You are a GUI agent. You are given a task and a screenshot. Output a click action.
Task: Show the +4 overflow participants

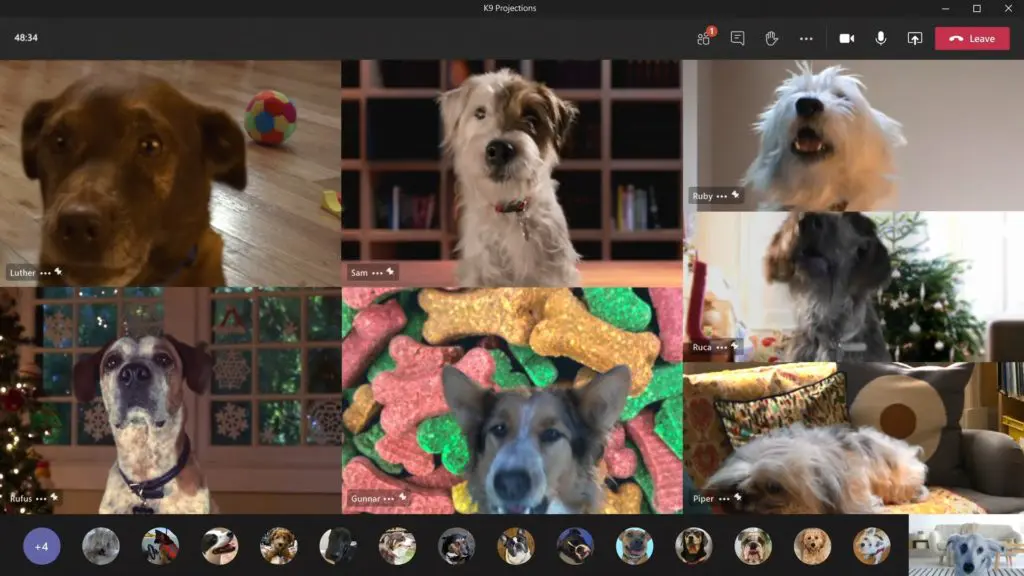tap(42, 546)
